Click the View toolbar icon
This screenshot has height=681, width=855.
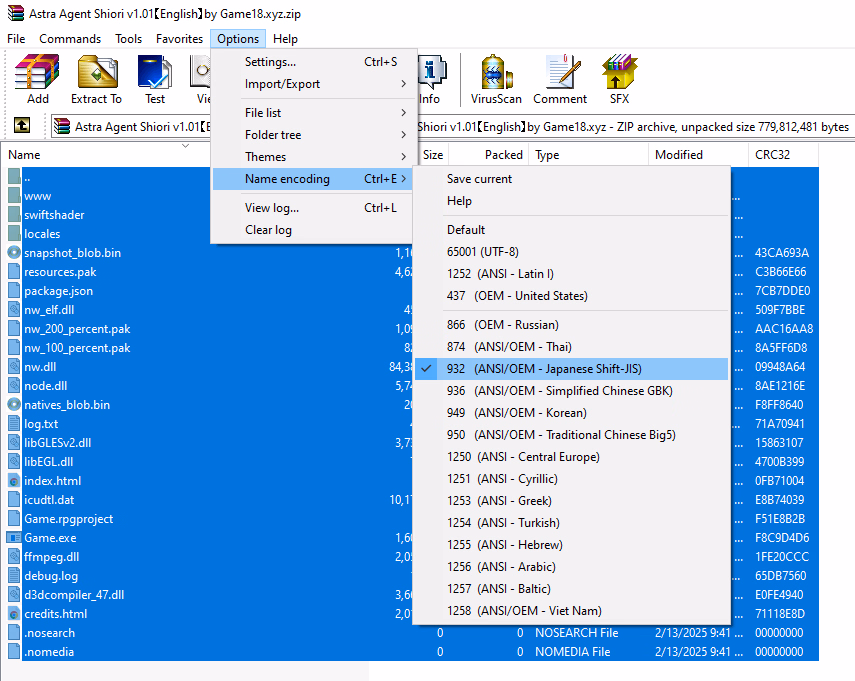201,71
